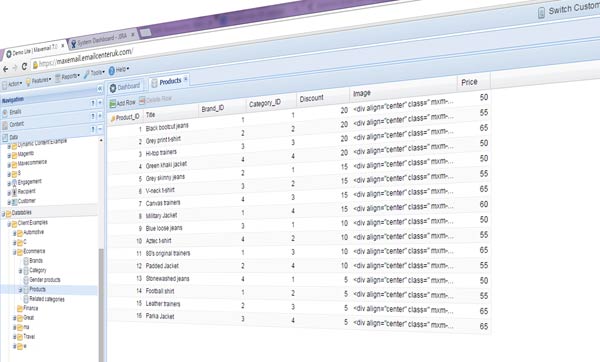Click the price 60 cell of Military Jacket
Viewport: 600px width, 362px height.
pyautogui.click(x=484, y=204)
